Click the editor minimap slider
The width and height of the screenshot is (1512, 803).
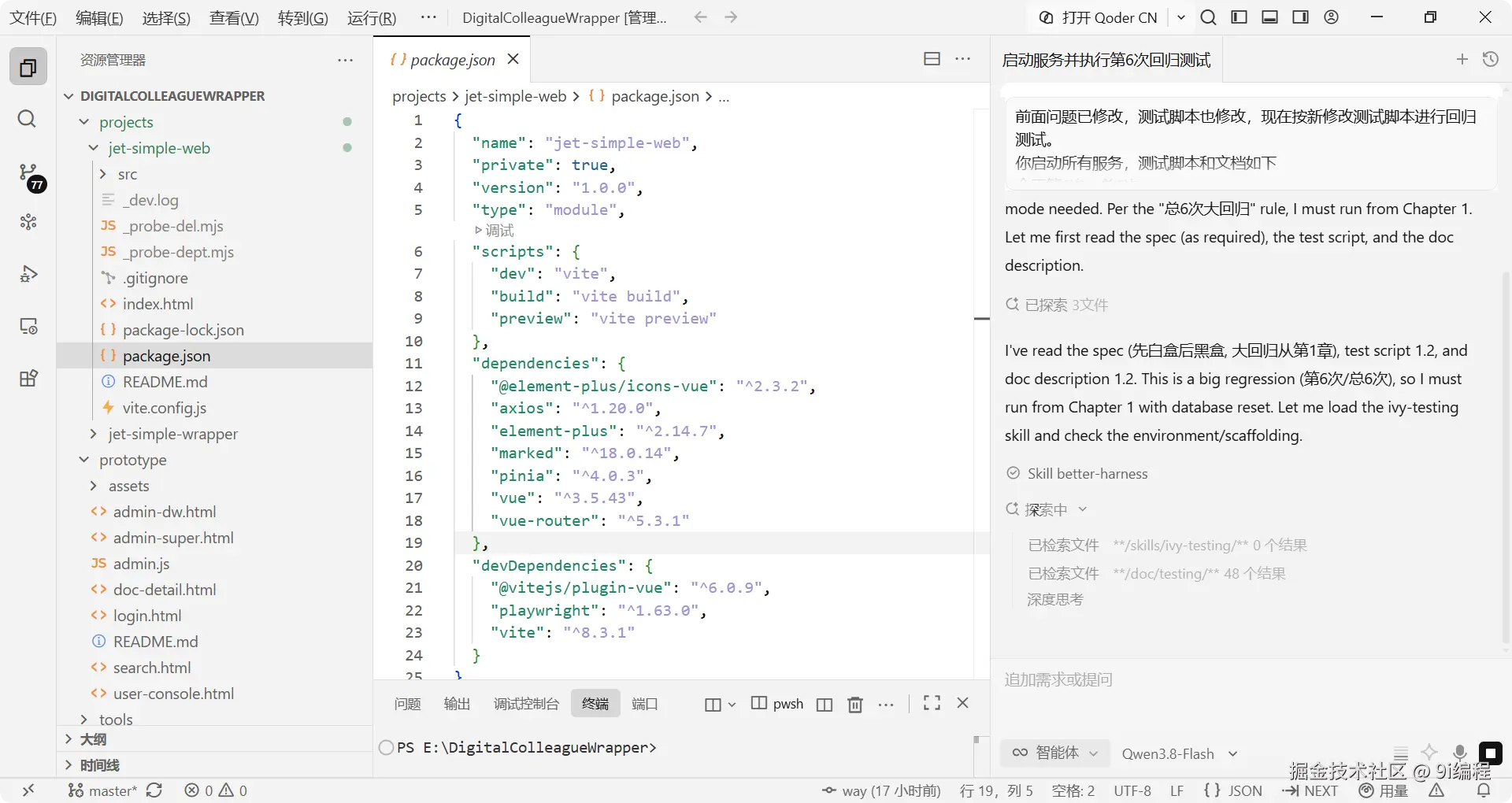pyautogui.click(x=981, y=319)
